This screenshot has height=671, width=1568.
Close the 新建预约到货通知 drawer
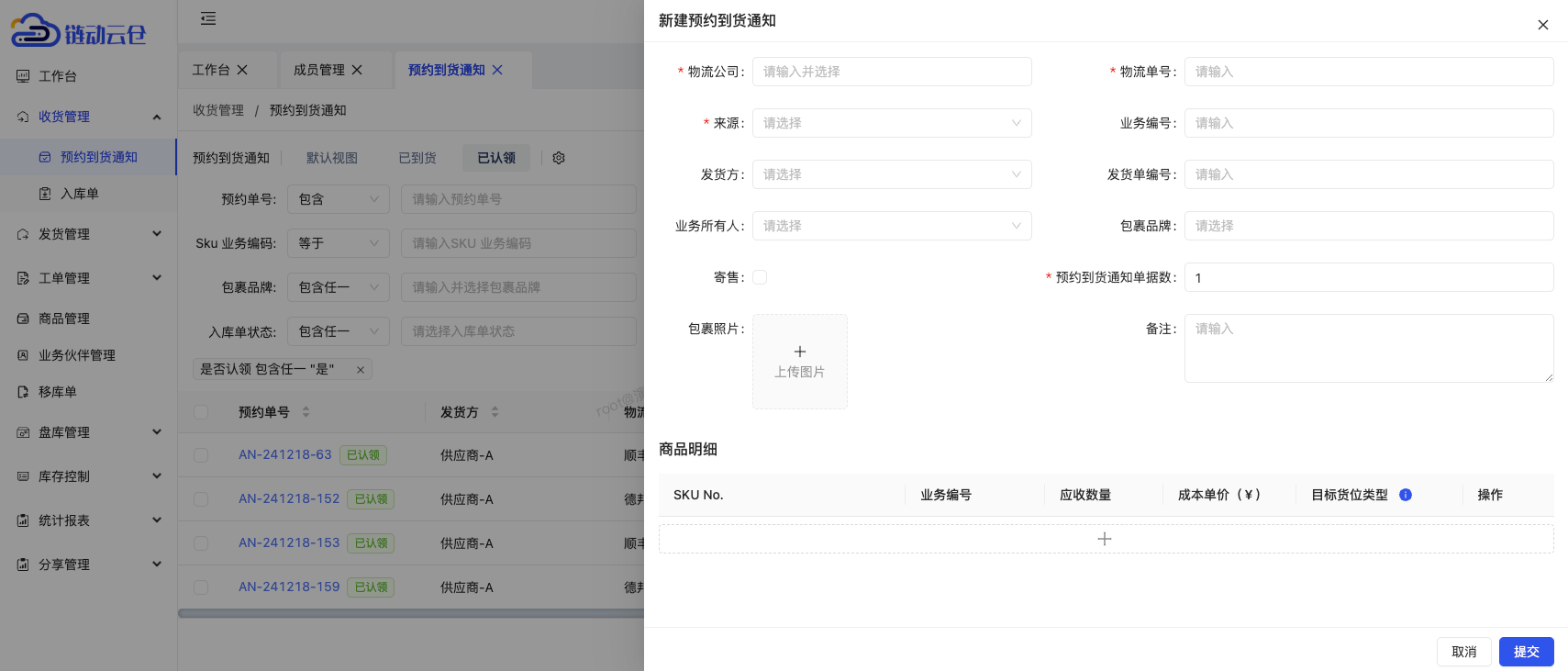pyautogui.click(x=1543, y=25)
